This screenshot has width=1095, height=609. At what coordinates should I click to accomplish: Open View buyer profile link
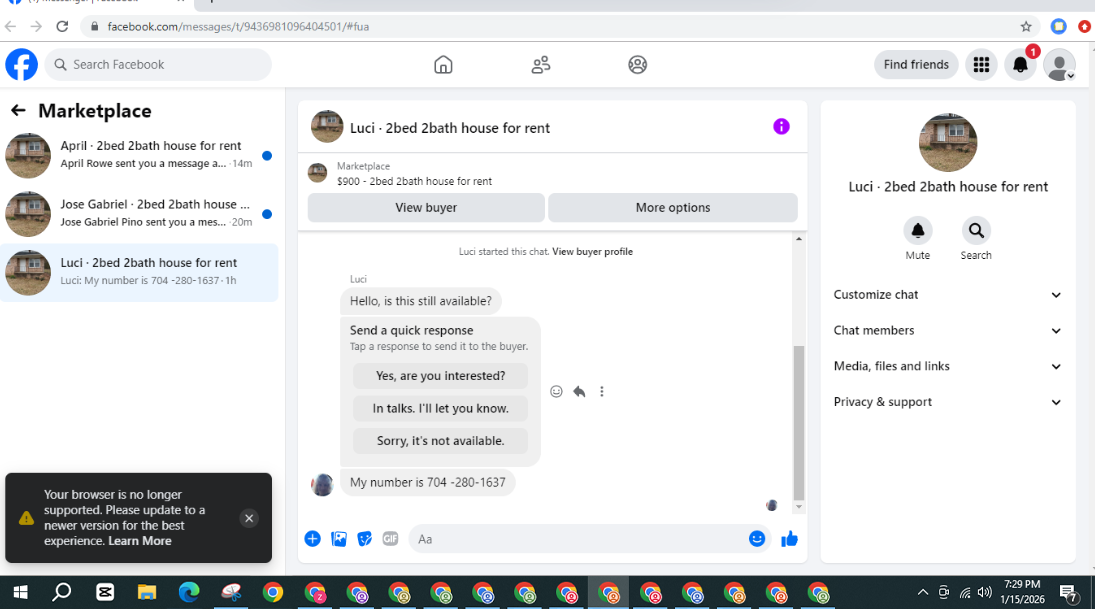(x=592, y=251)
